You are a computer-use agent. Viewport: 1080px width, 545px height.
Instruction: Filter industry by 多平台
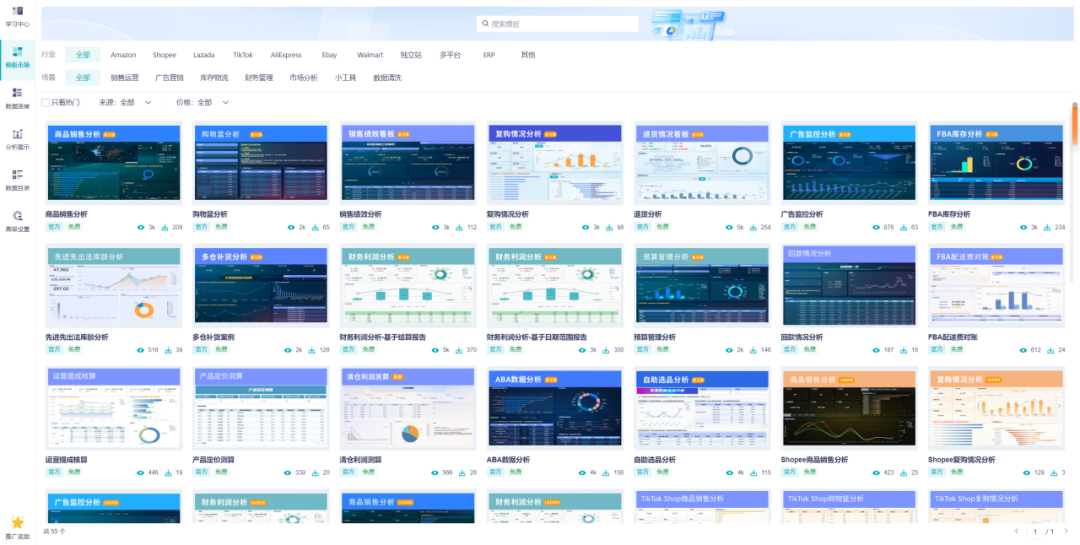coord(450,55)
